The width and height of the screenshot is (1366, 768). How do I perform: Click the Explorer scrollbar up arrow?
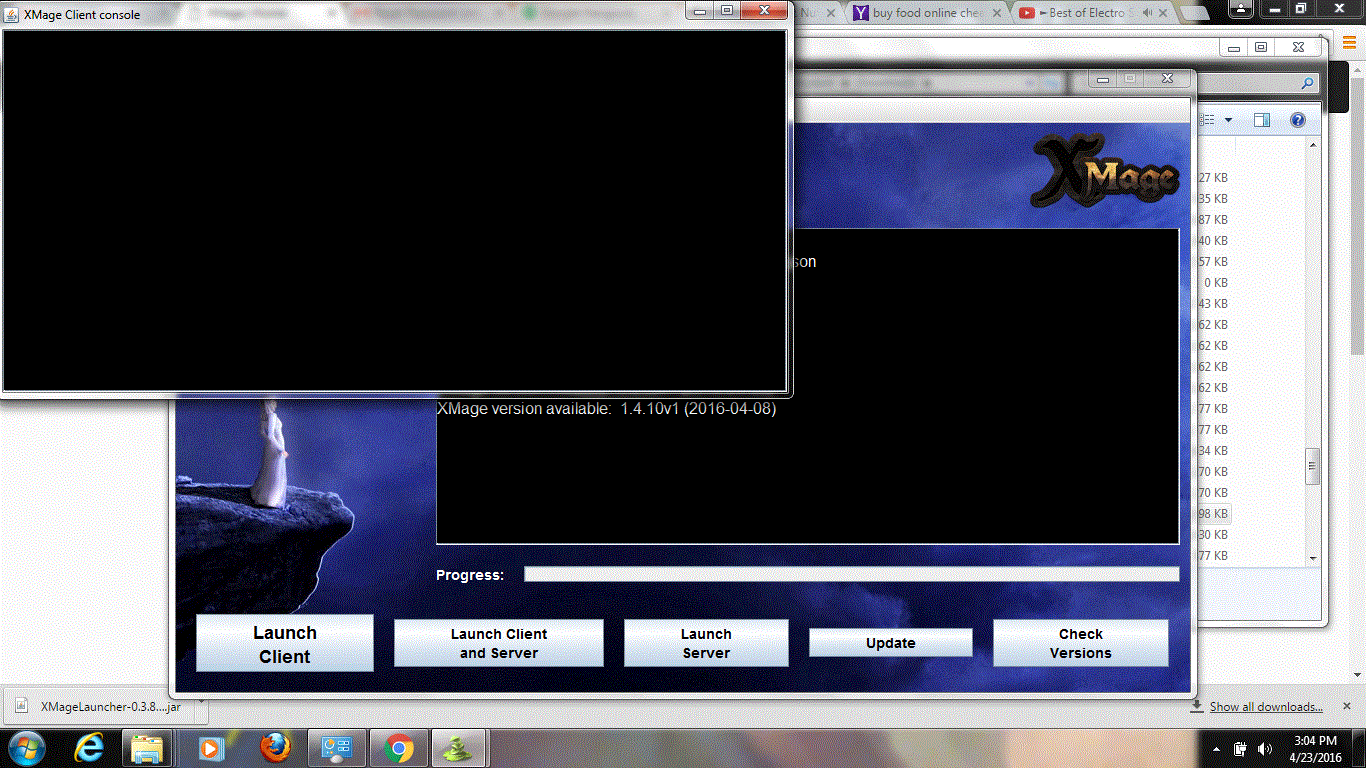coord(1313,145)
